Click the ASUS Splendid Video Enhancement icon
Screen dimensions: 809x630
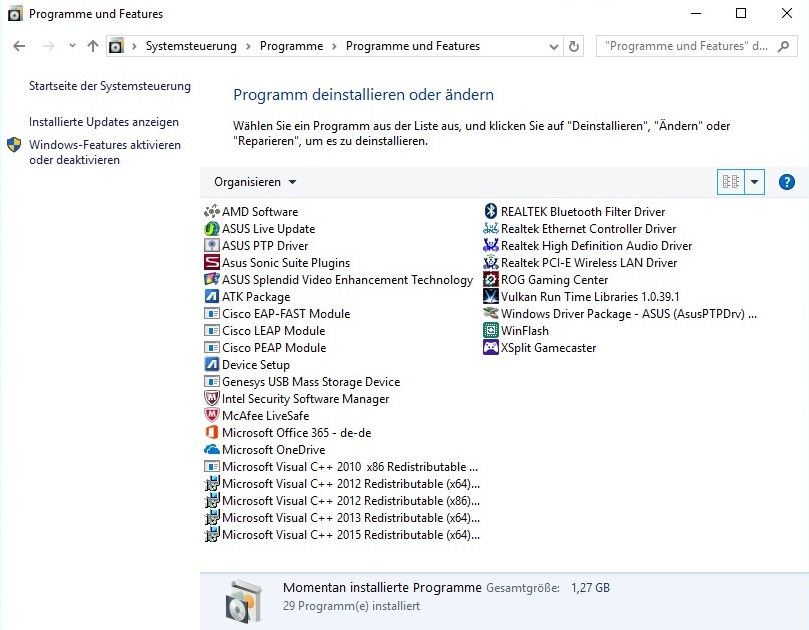point(212,280)
